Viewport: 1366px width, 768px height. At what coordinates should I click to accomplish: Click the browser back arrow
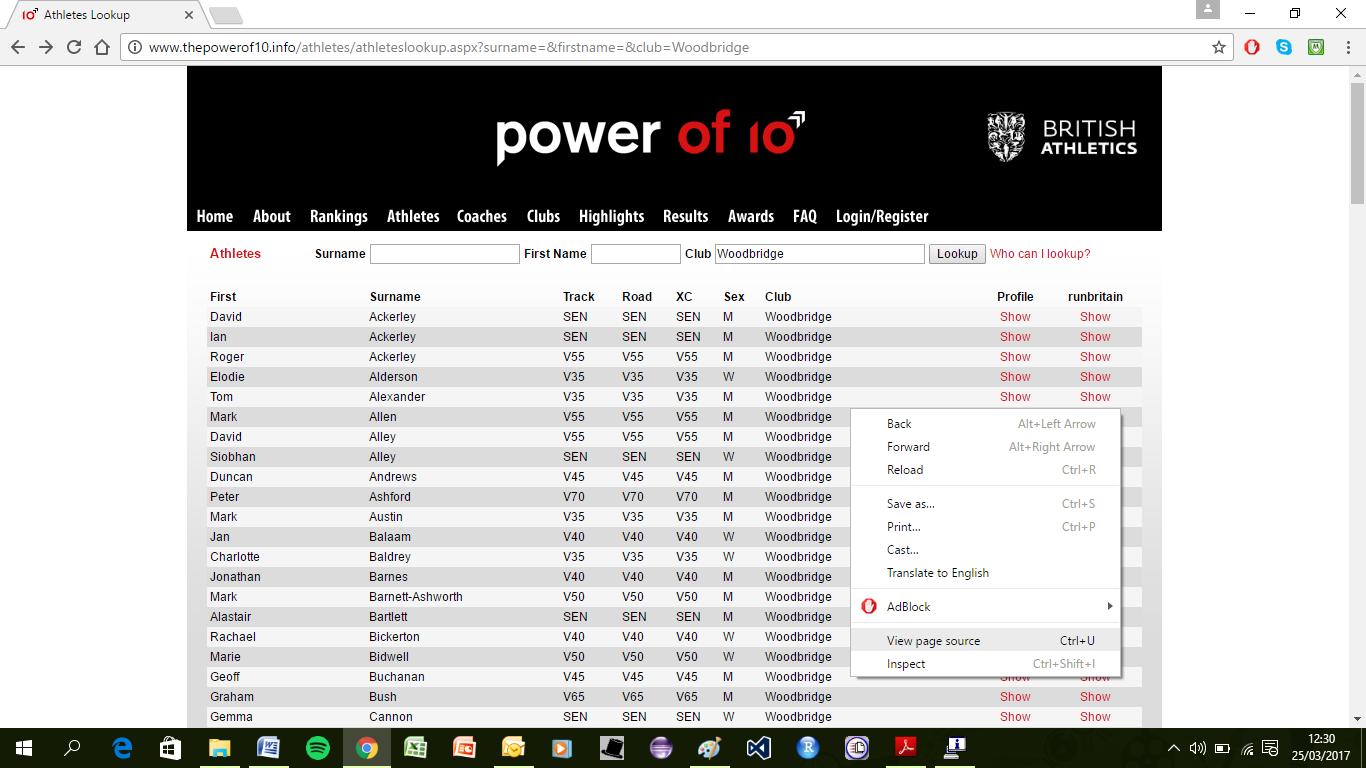18,47
